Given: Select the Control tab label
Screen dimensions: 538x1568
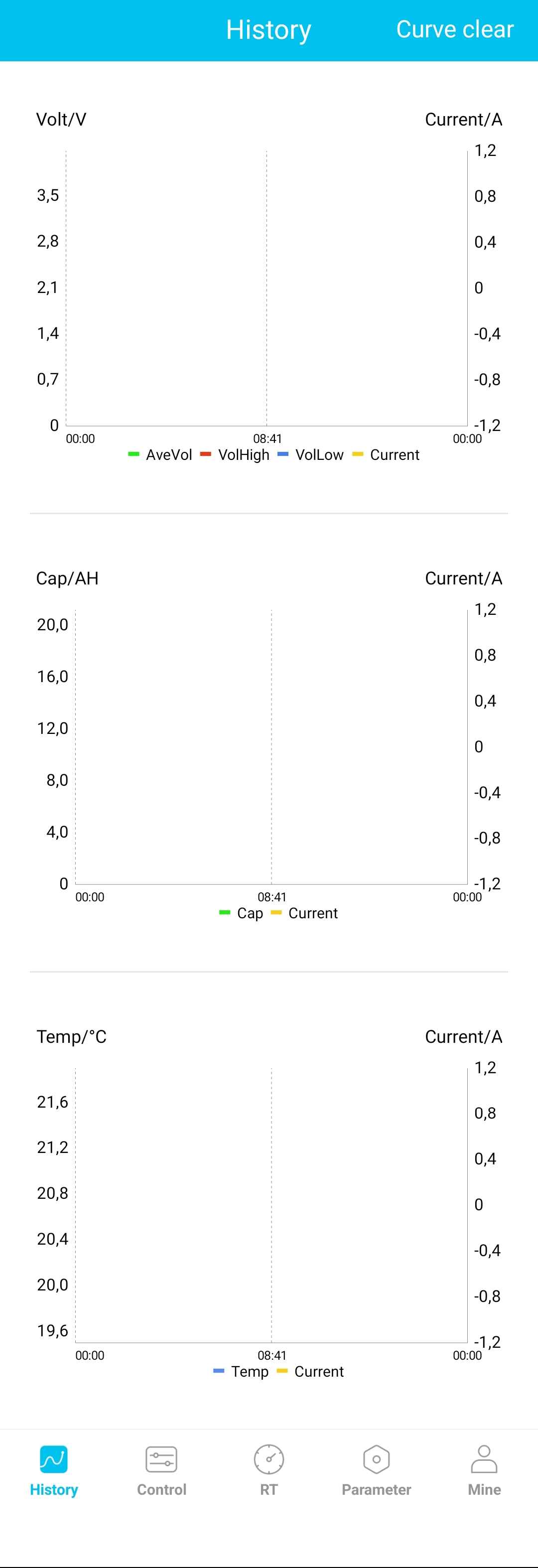Looking at the screenshot, I should [161, 1489].
